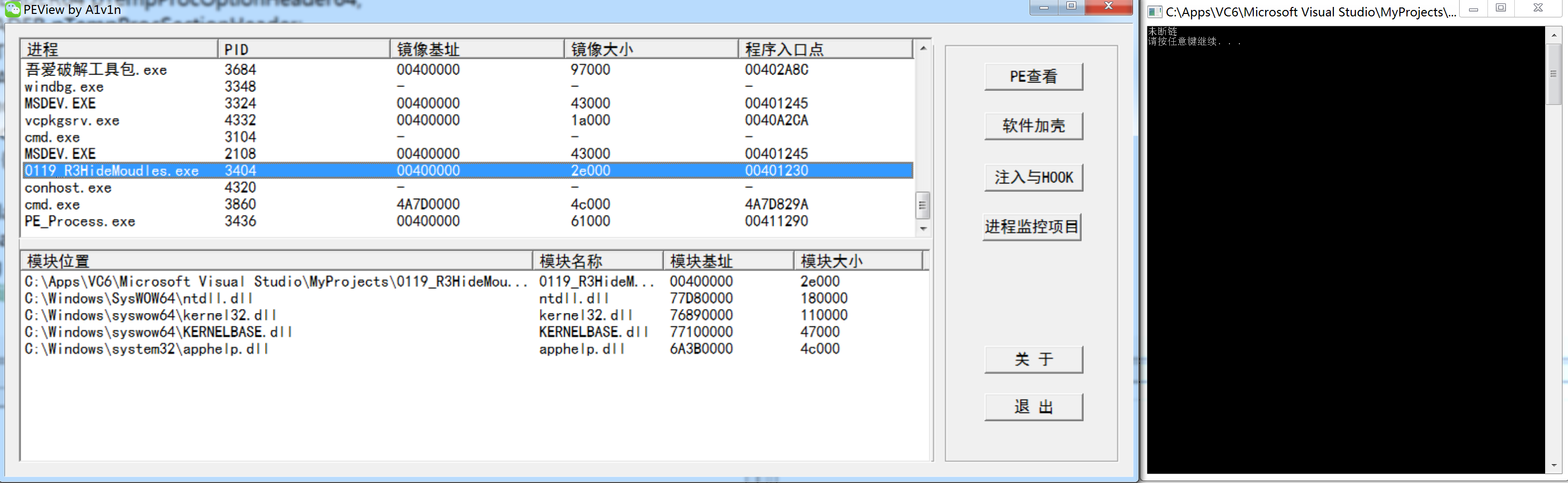
Task: Click the 镜像基址 column header
Action: (x=477, y=49)
